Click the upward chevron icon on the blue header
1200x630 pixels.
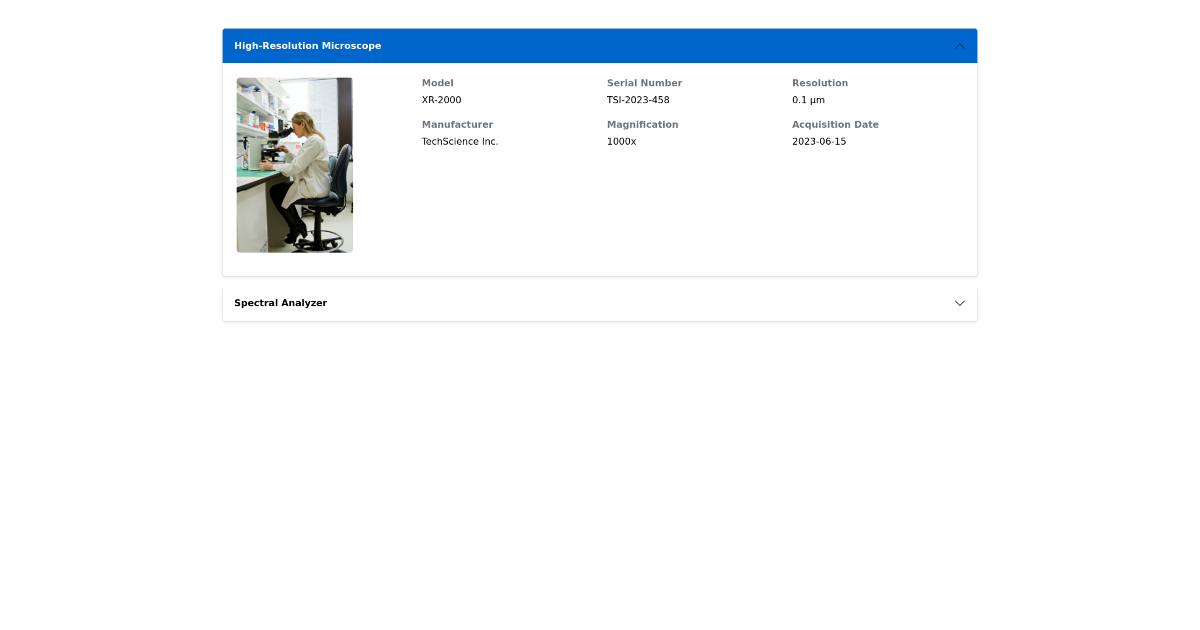click(x=959, y=45)
